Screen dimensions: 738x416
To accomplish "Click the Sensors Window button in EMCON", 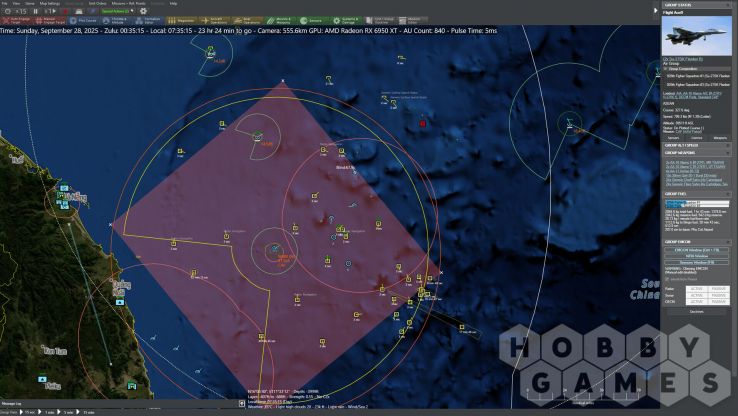I will [697, 262].
